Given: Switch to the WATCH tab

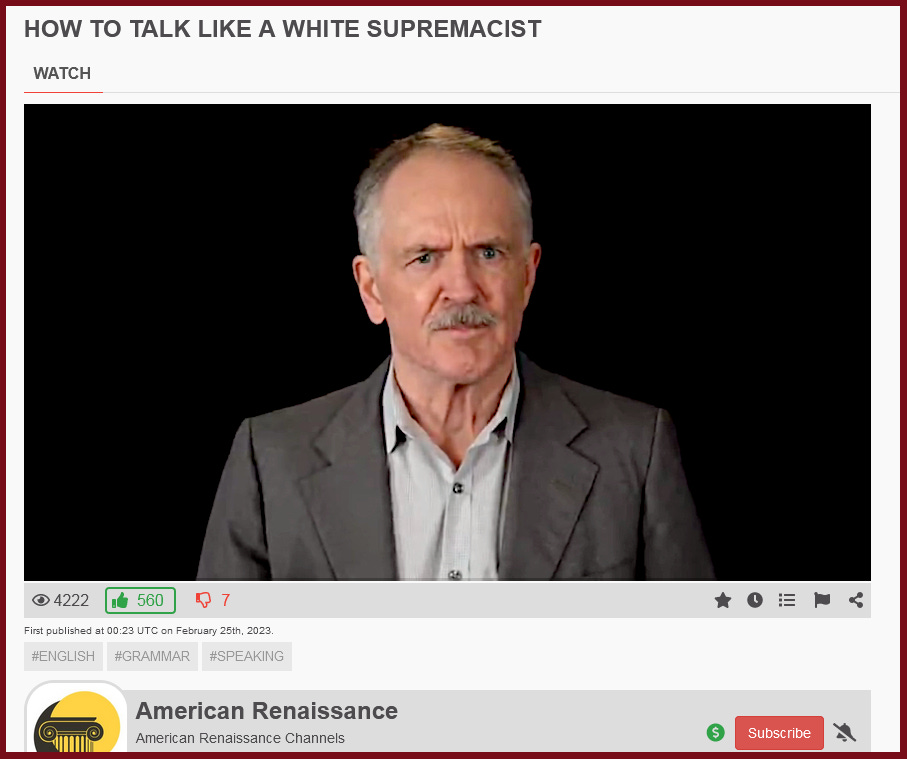Looking at the screenshot, I should click(x=62, y=73).
